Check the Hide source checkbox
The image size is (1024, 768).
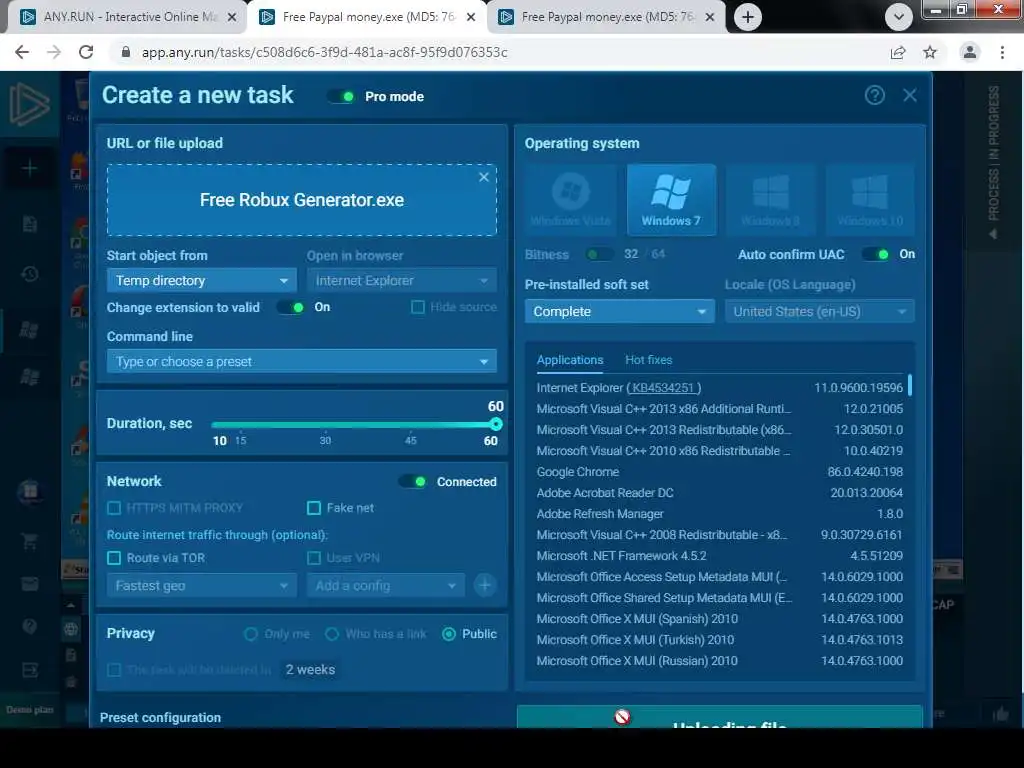[418, 307]
